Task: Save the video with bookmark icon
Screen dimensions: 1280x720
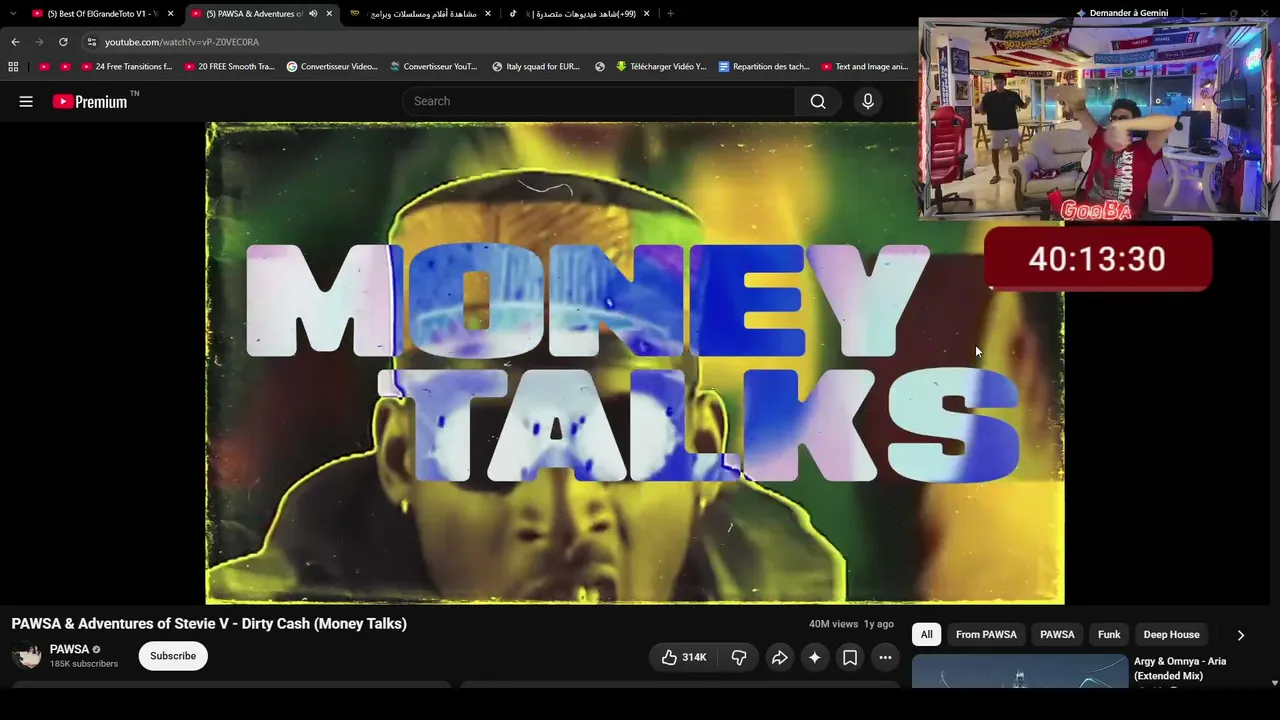Action: coord(850,657)
